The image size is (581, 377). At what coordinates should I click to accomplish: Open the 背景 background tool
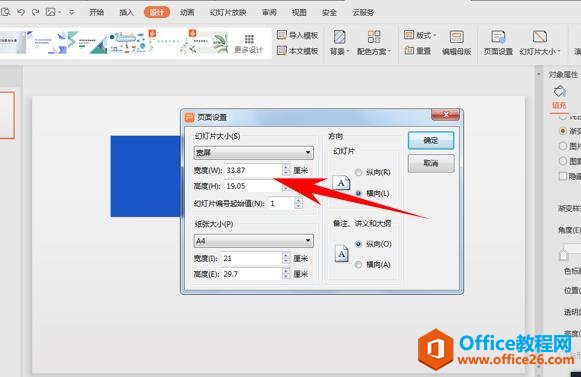[x=339, y=37]
